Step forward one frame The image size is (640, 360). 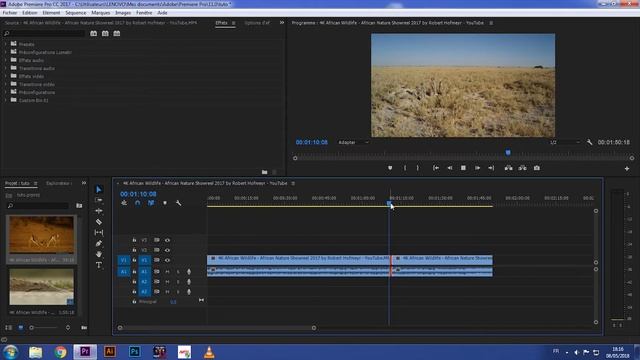[477, 168]
